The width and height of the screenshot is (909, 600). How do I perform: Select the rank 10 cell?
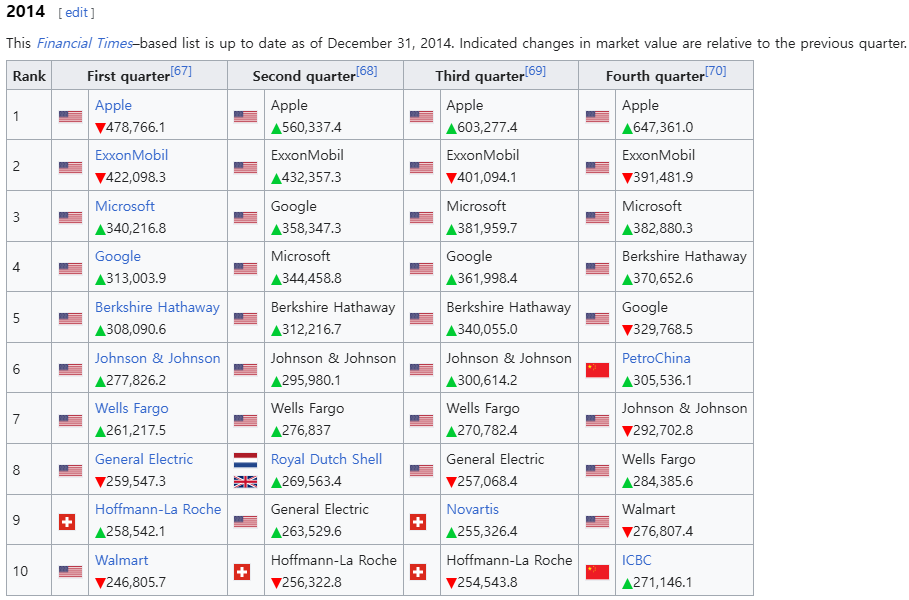[x=29, y=571]
